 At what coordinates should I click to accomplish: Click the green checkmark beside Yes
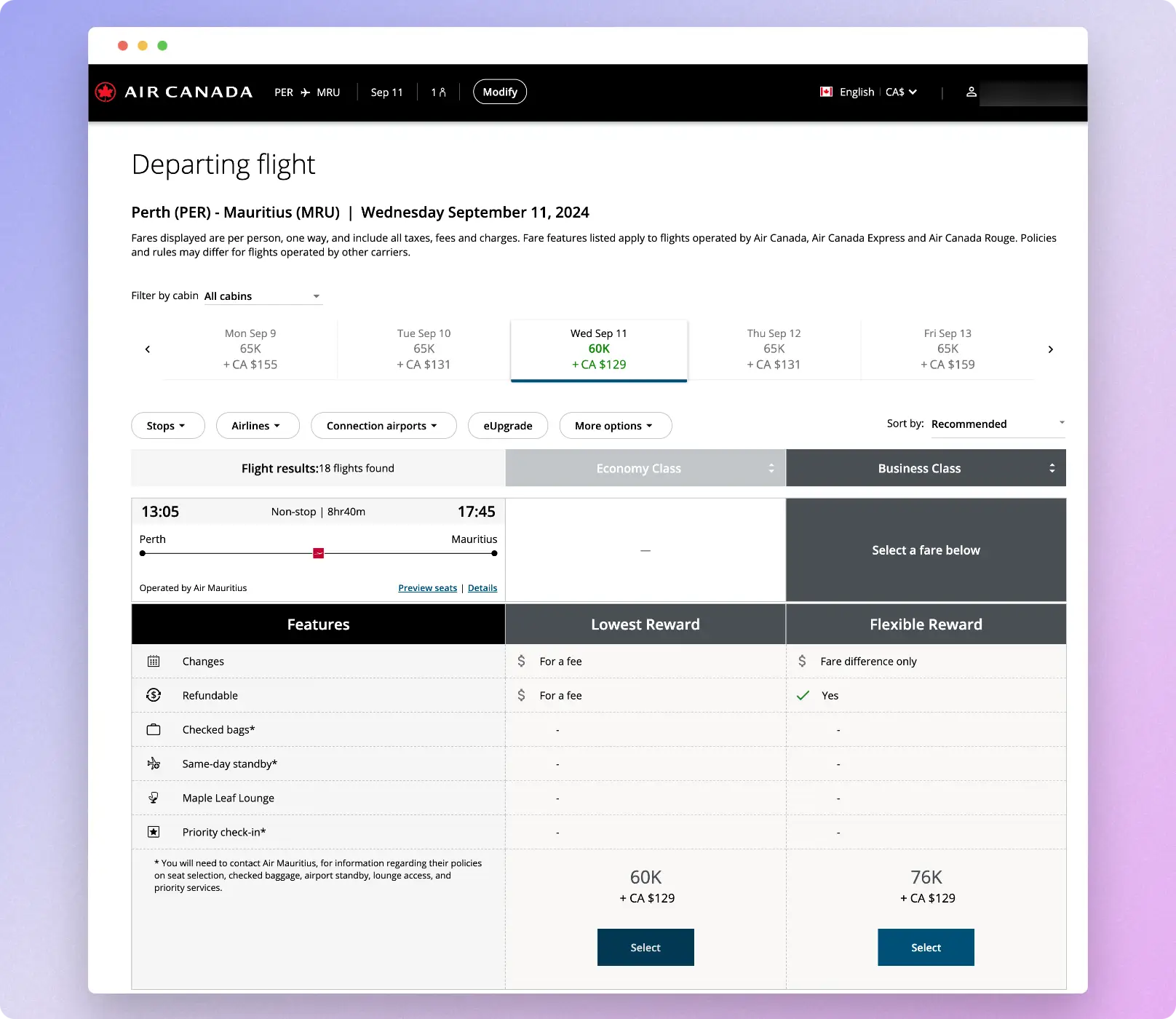(x=803, y=695)
